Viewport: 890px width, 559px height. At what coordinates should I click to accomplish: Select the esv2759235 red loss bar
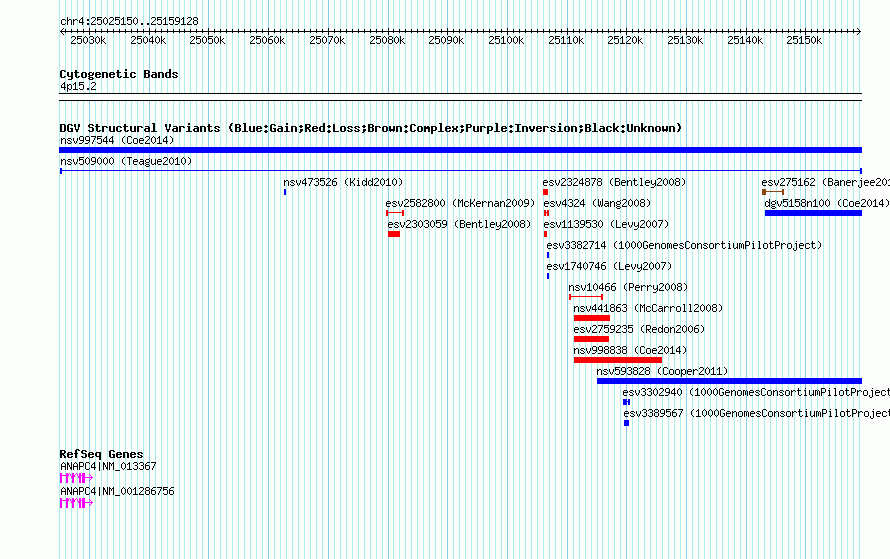tap(591, 339)
